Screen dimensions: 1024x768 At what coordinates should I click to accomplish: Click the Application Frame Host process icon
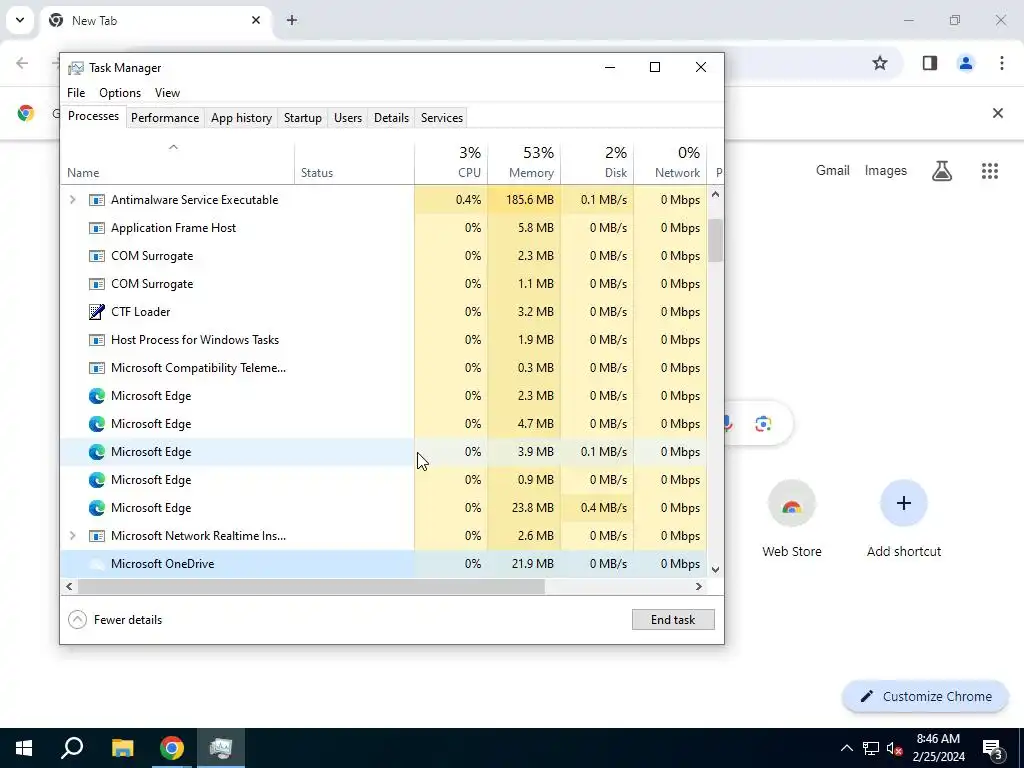point(97,228)
